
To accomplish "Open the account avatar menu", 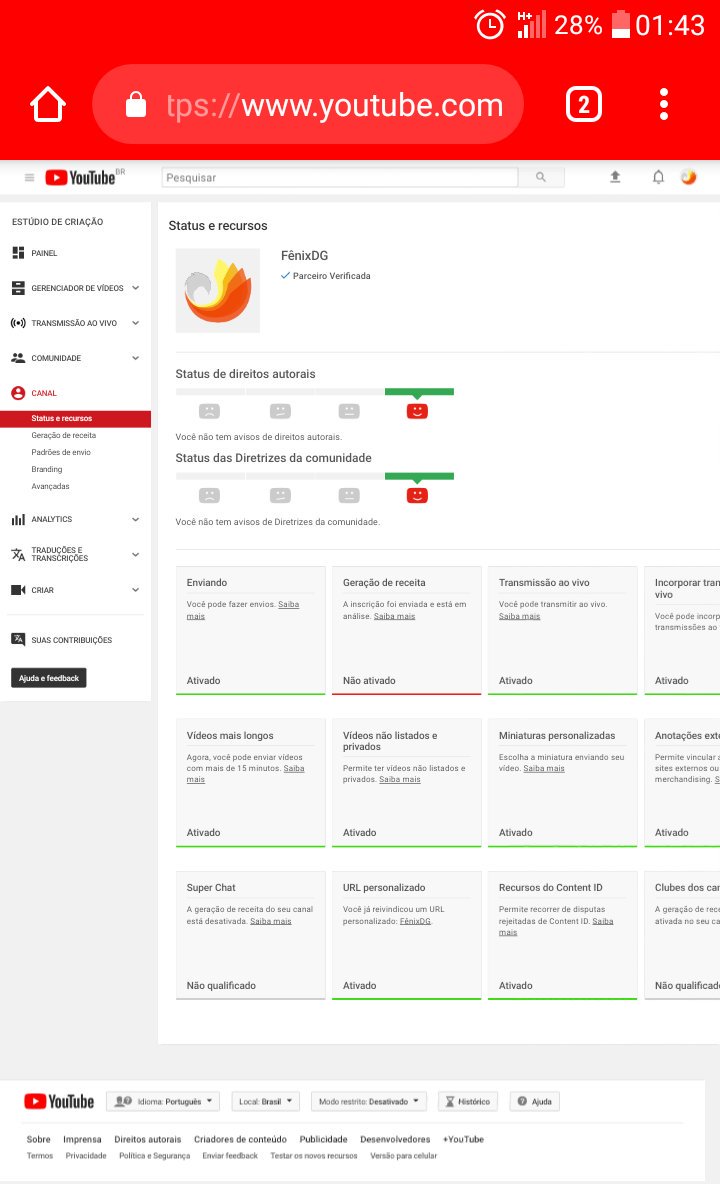I will tap(688, 177).
